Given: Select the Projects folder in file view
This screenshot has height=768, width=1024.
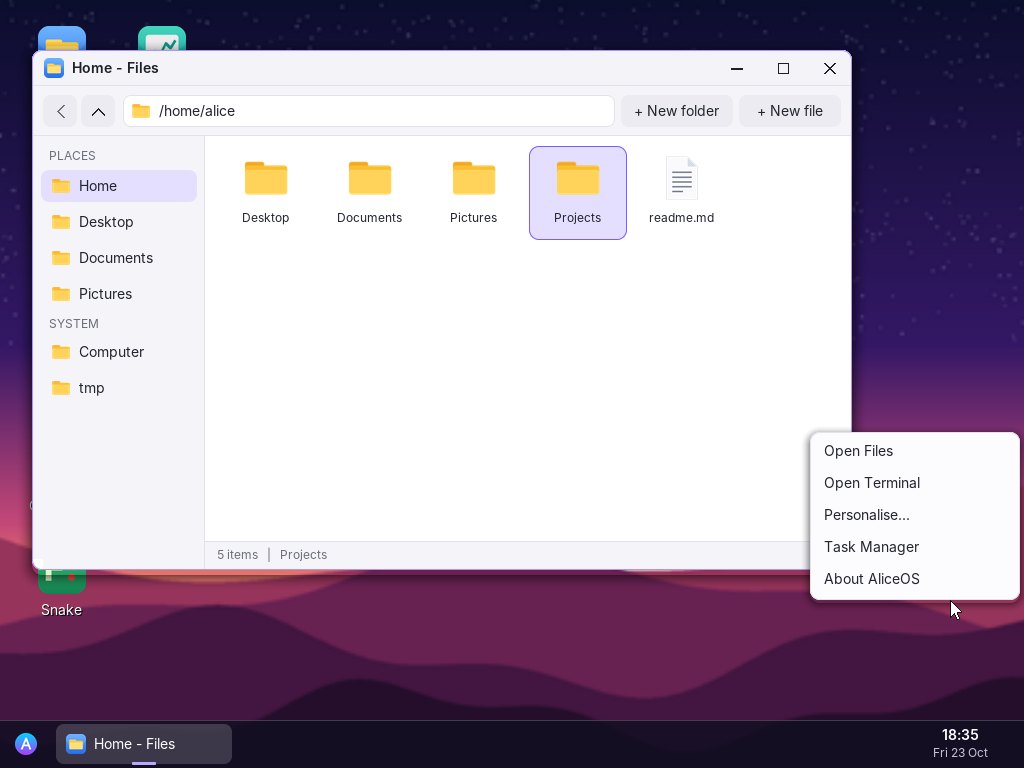Looking at the screenshot, I should point(578,193).
